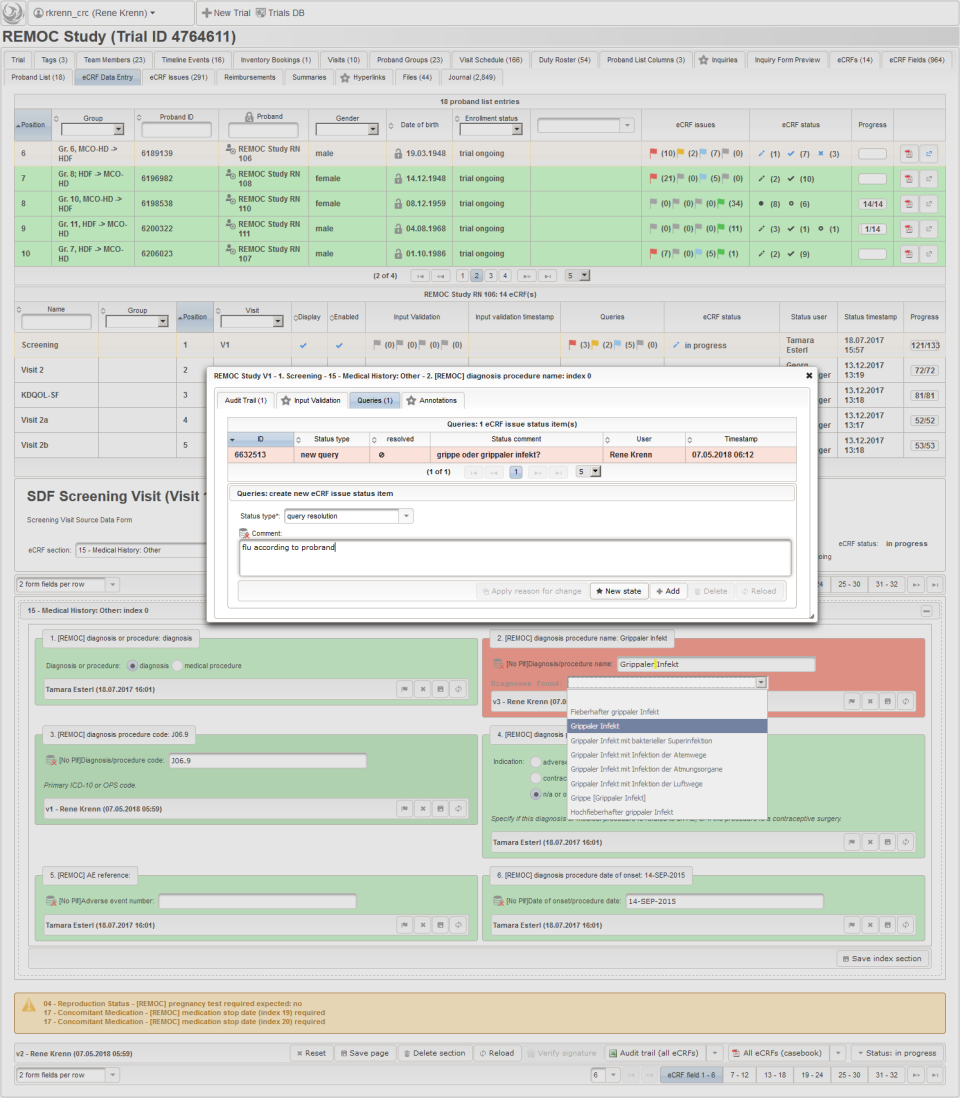960x1098 pixels.
Task: Click the New state button
Action: [618, 591]
